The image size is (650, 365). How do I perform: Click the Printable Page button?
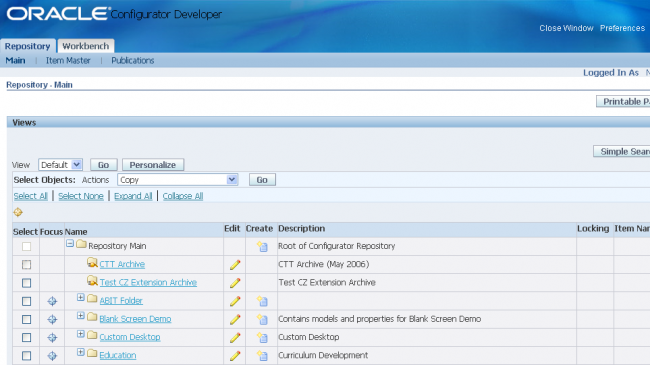click(623, 101)
